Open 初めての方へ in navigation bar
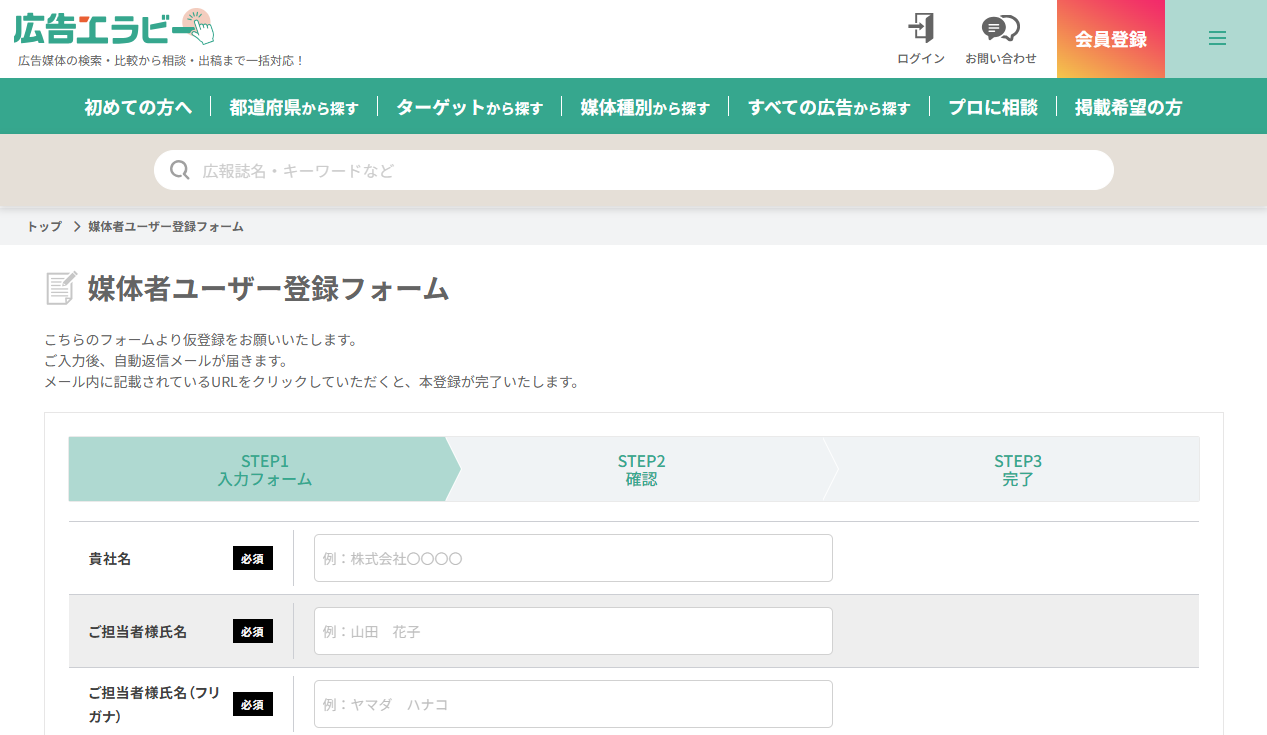This screenshot has height=735, width=1267. 138,107
